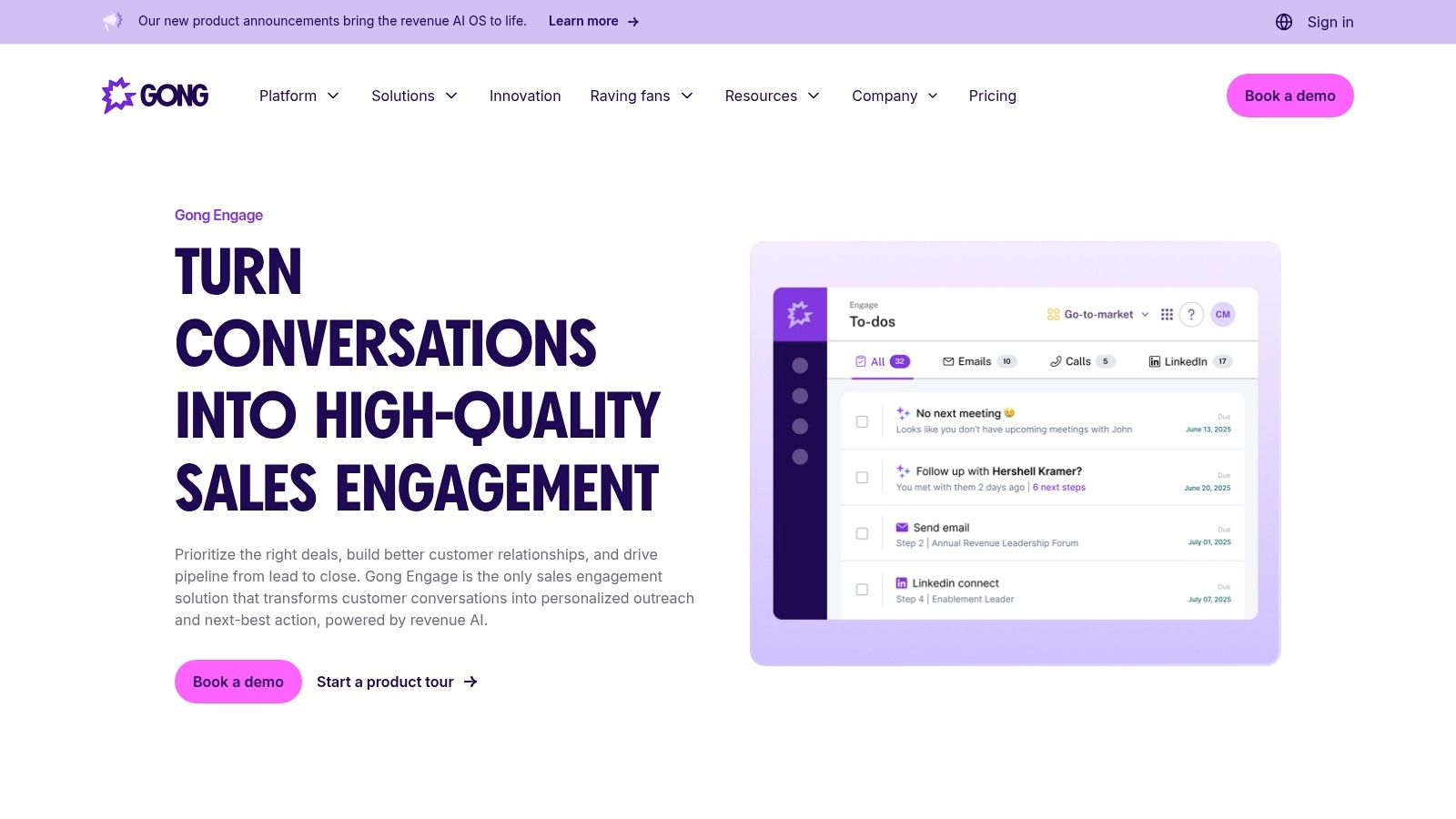Check the Send email task checkbox
The width and height of the screenshot is (1456, 819).
coord(862,534)
